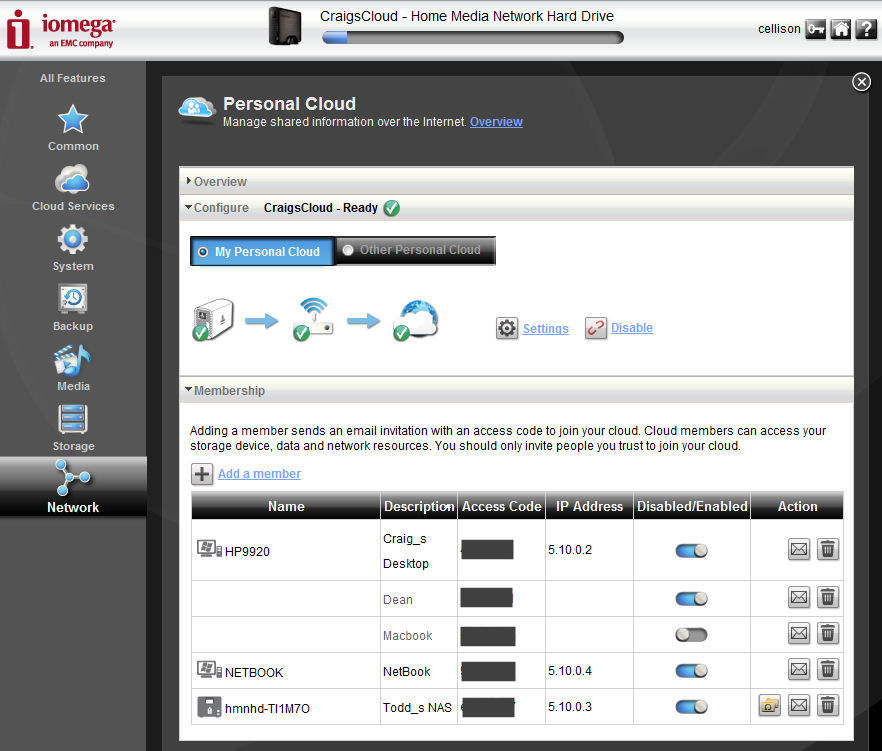Sort by the Disabled/Enabled column header
The image size is (882, 751).
[692, 506]
